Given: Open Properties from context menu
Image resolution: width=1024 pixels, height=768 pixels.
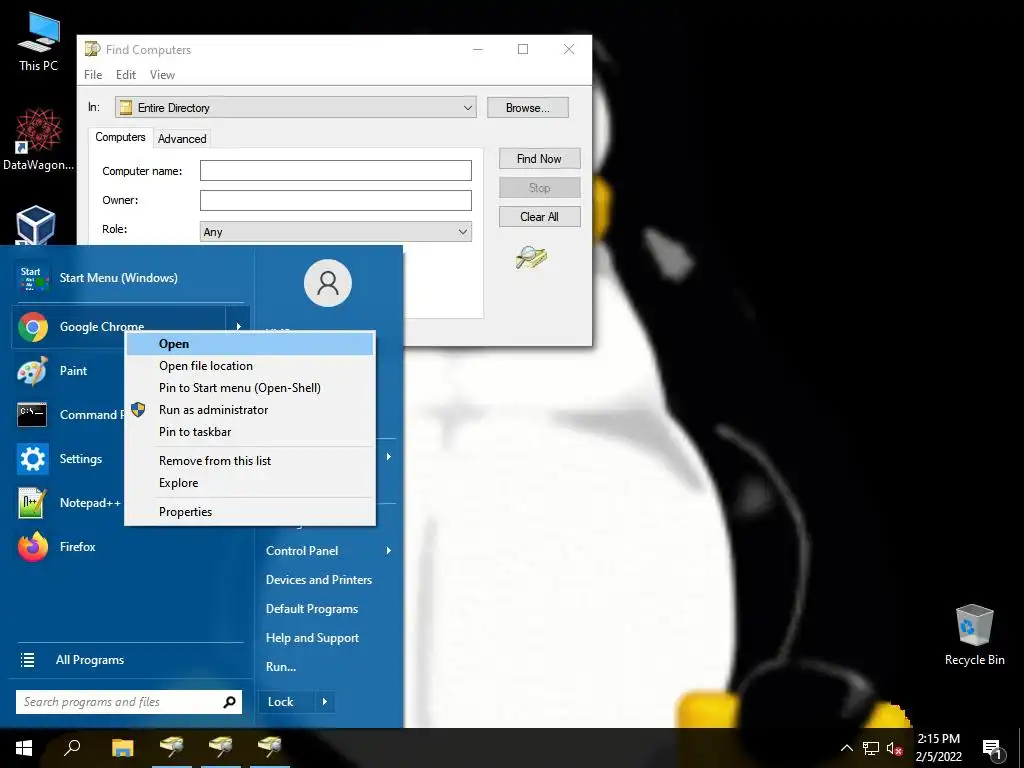Looking at the screenshot, I should [x=250, y=512].
